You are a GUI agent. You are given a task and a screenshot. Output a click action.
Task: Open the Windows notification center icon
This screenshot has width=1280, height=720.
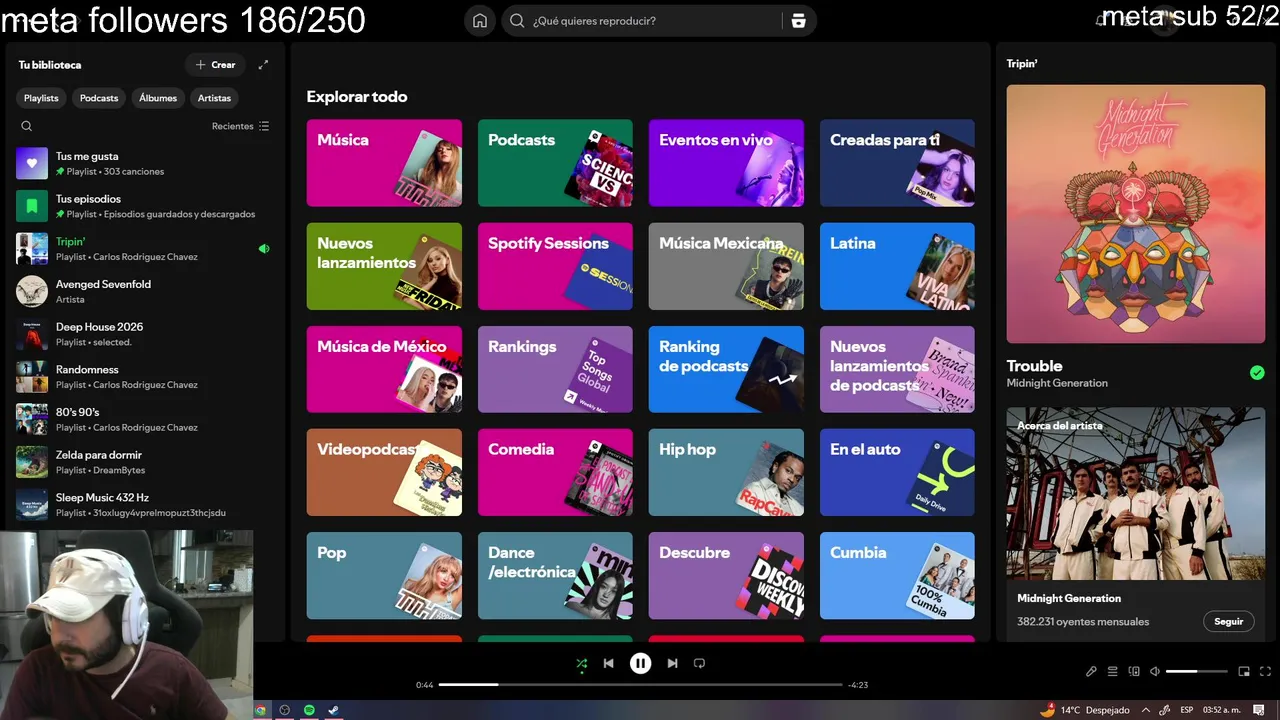1260,710
